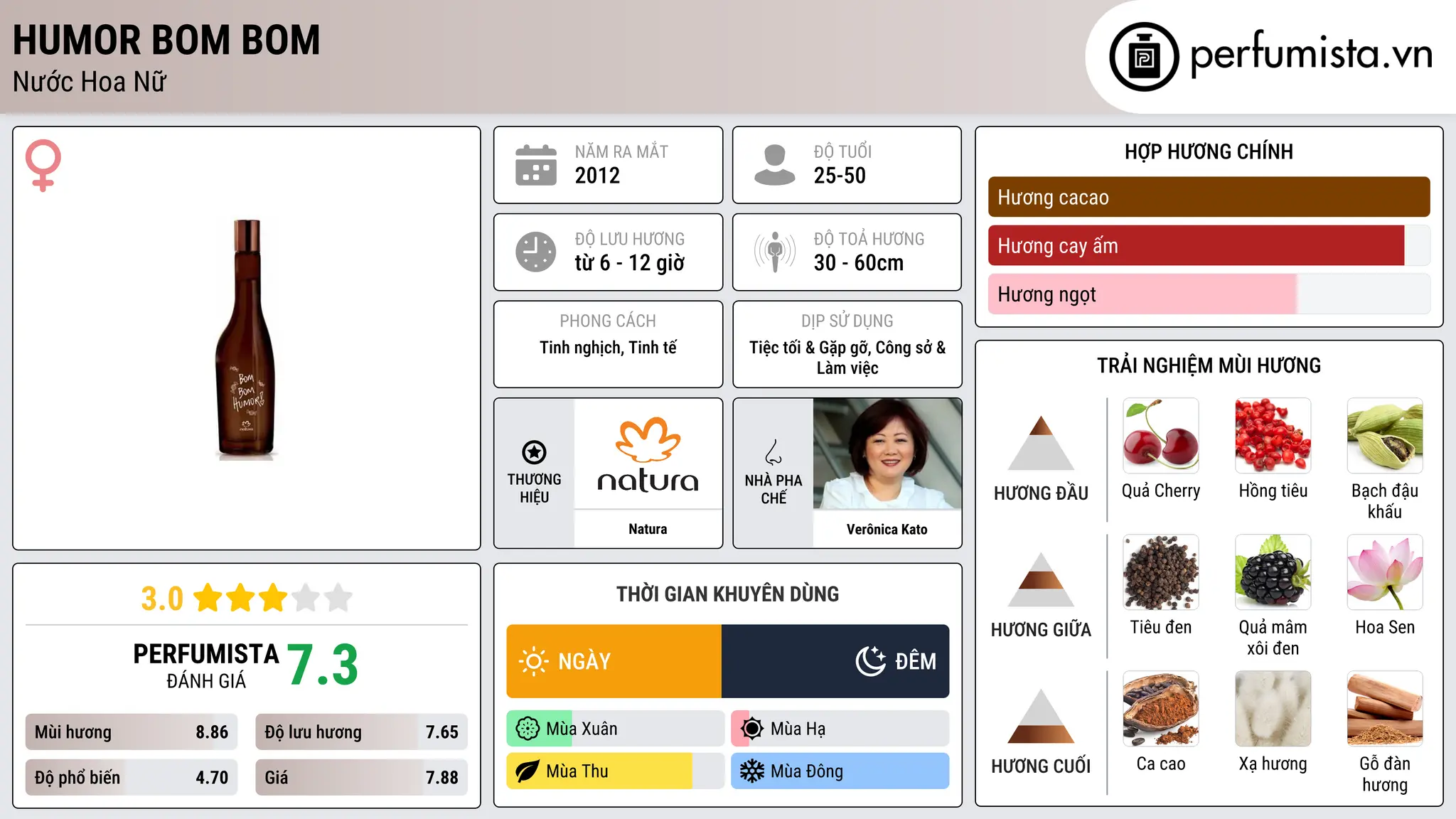Click the snowflake icon for Mùa Đông

click(752, 771)
